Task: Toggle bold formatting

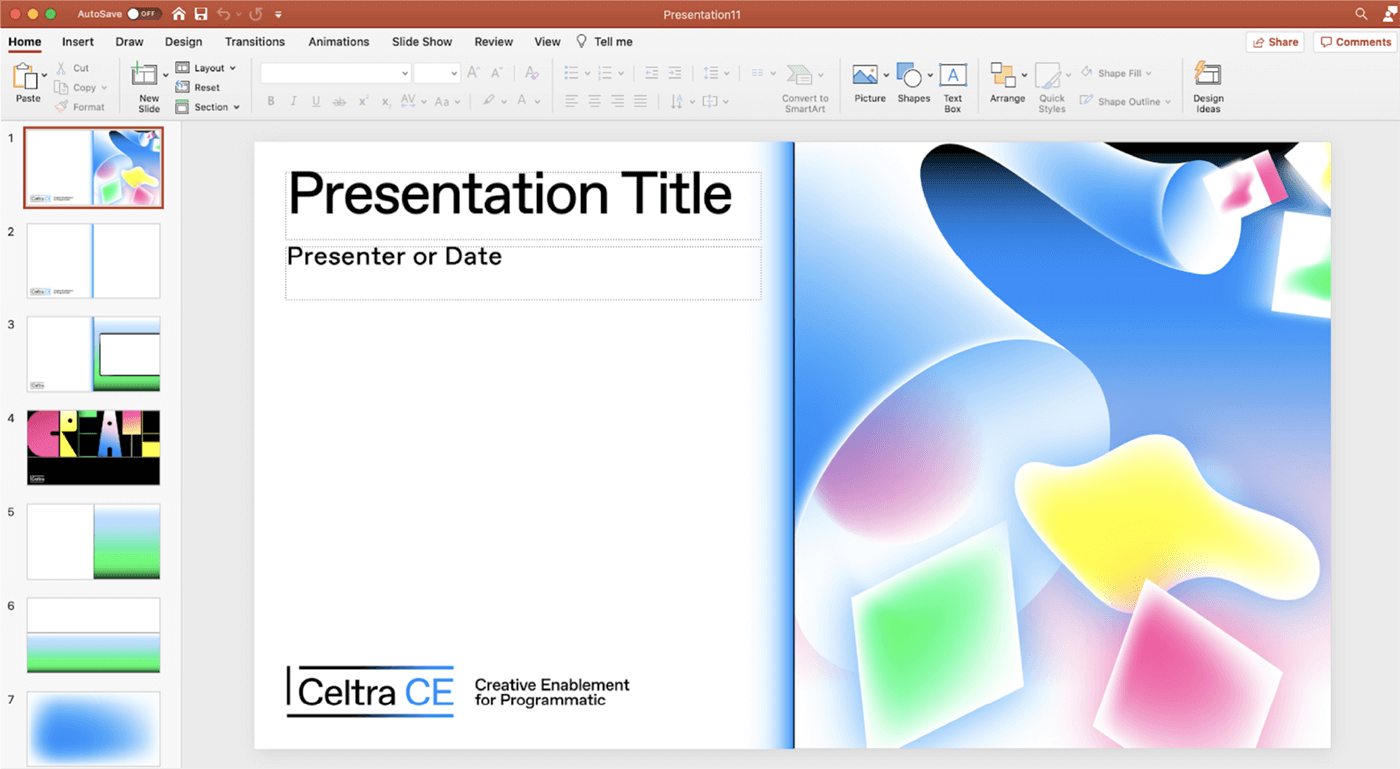Action: (271, 101)
